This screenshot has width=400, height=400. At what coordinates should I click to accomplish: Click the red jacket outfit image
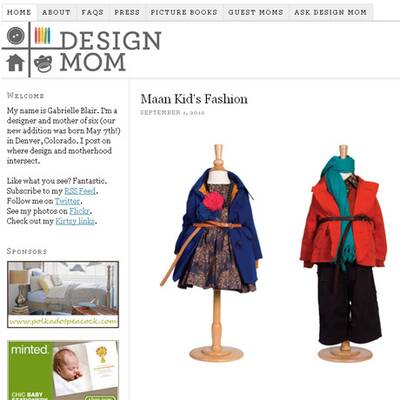[x=344, y=253]
